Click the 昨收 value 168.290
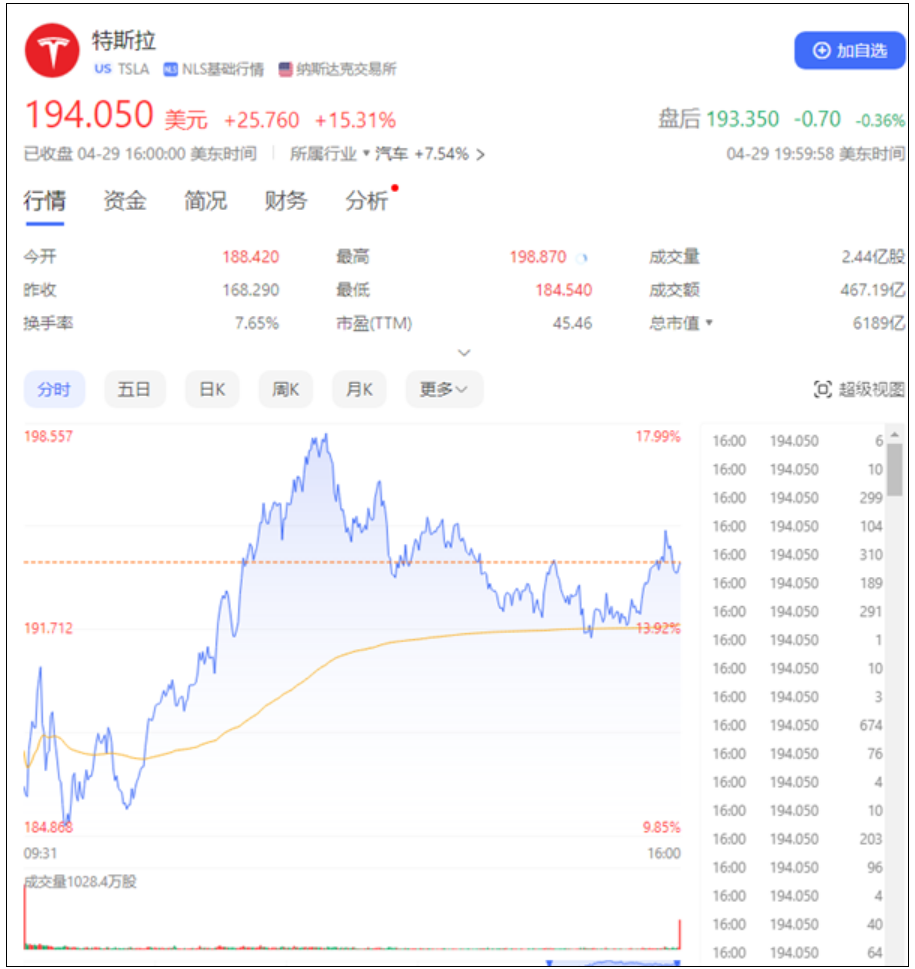The height and width of the screenshot is (969, 915). (251, 290)
